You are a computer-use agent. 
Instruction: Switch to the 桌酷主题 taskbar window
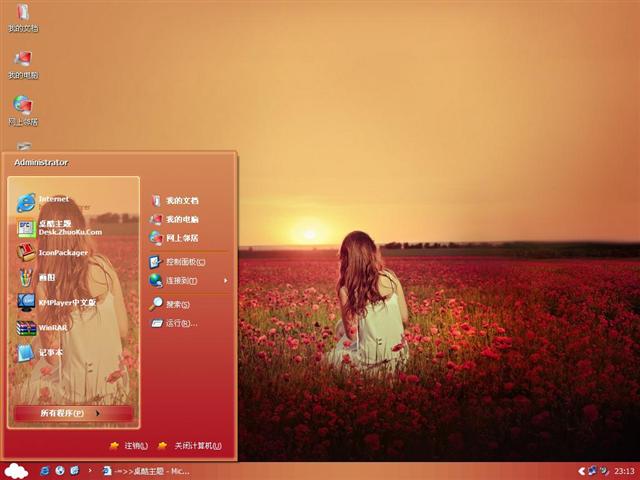tap(146, 471)
